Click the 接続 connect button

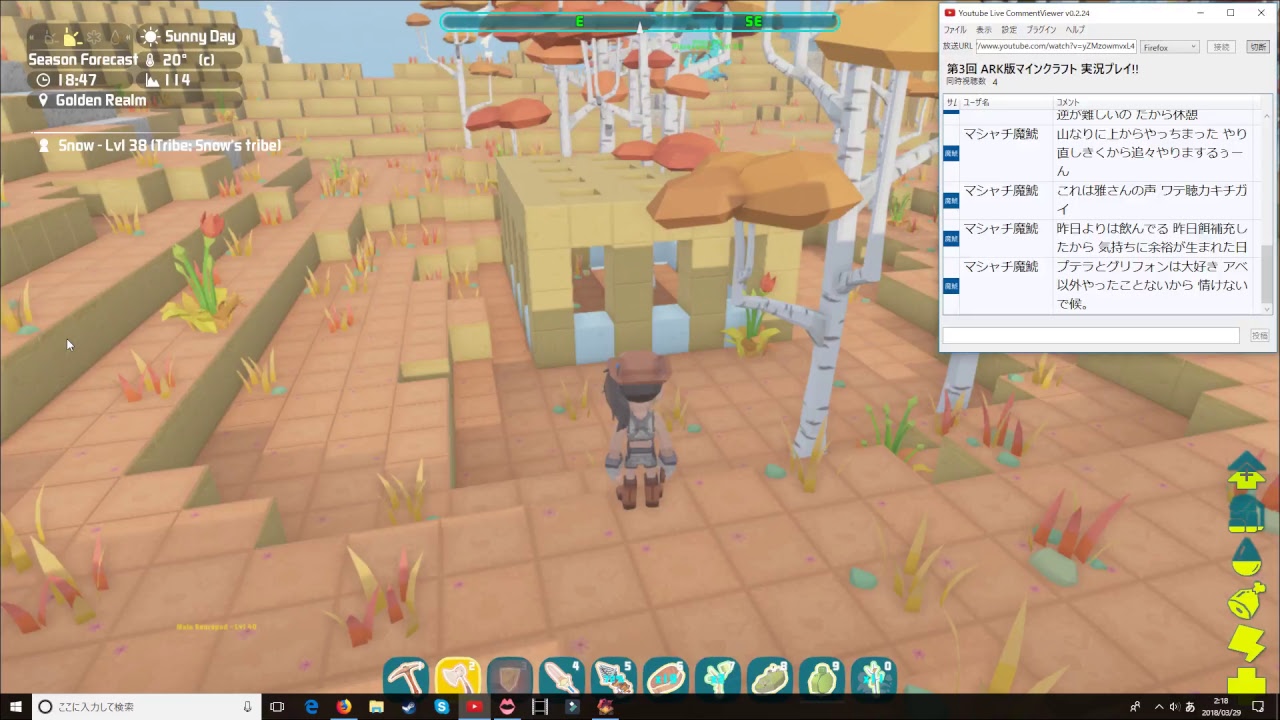pyautogui.click(x=1221, y=47)
